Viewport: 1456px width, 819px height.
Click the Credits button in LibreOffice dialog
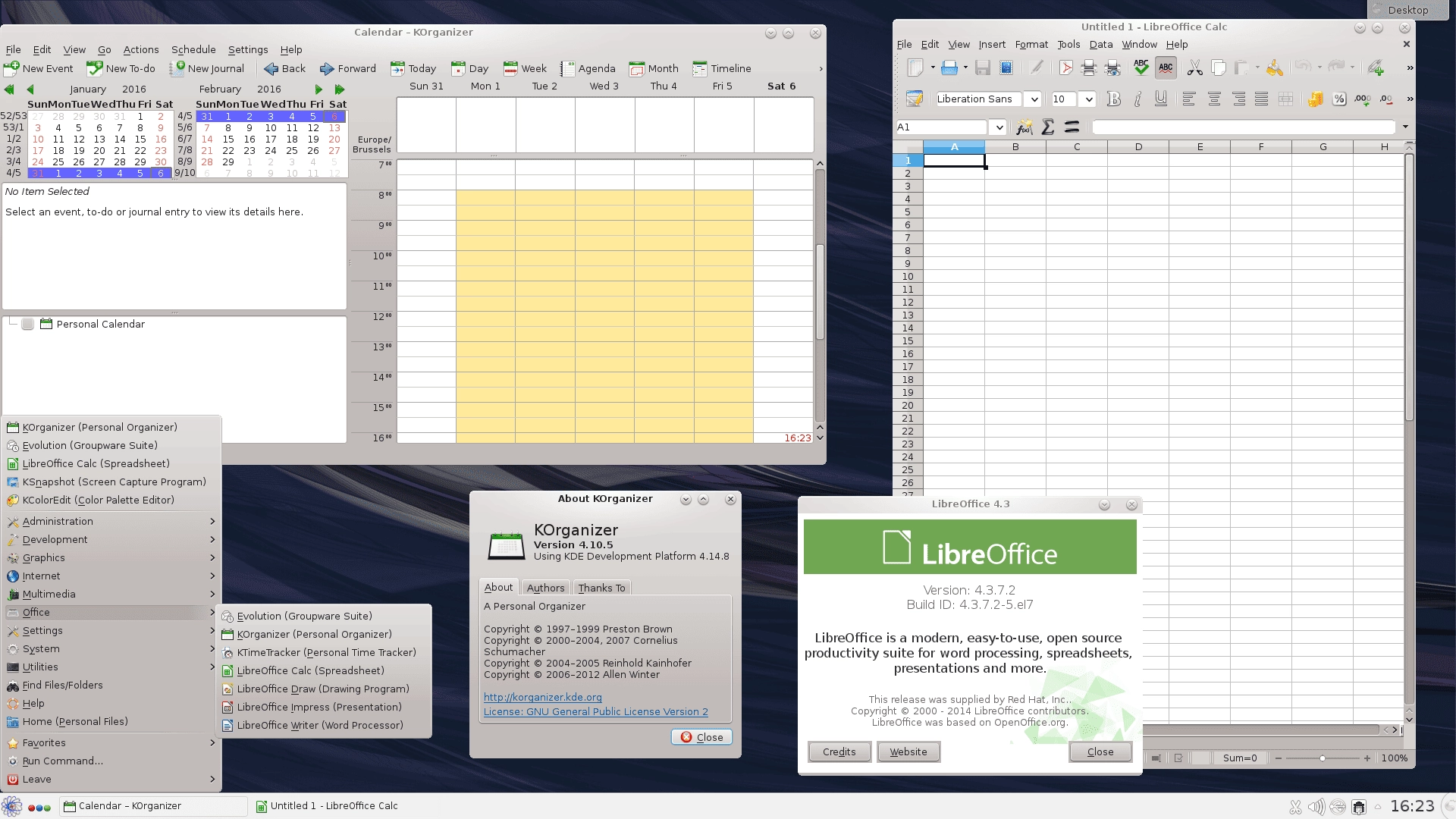(x=839, y=752)
